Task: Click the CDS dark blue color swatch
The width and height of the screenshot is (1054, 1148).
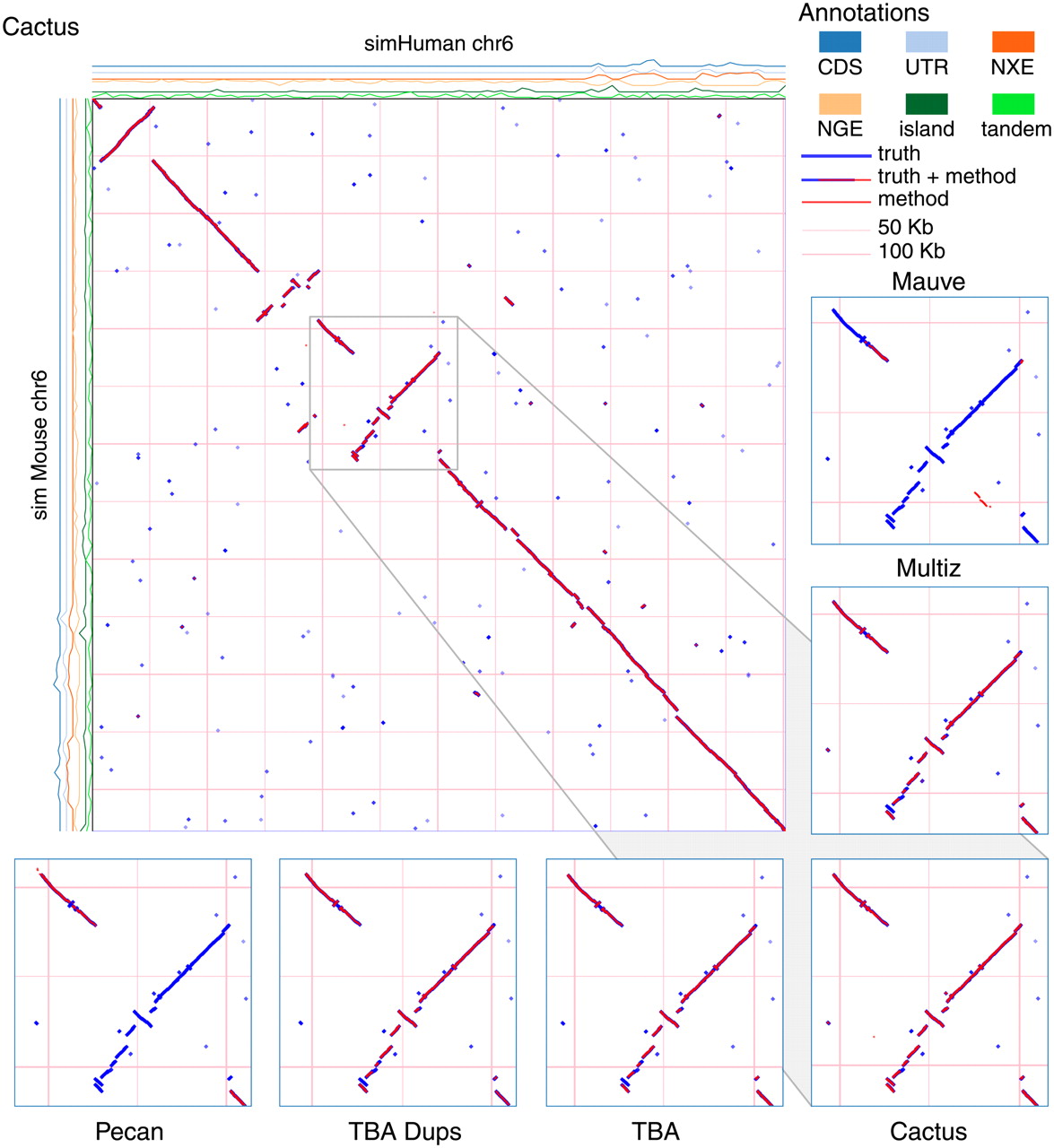Action: pyautogui.click(x=840, y=41)
